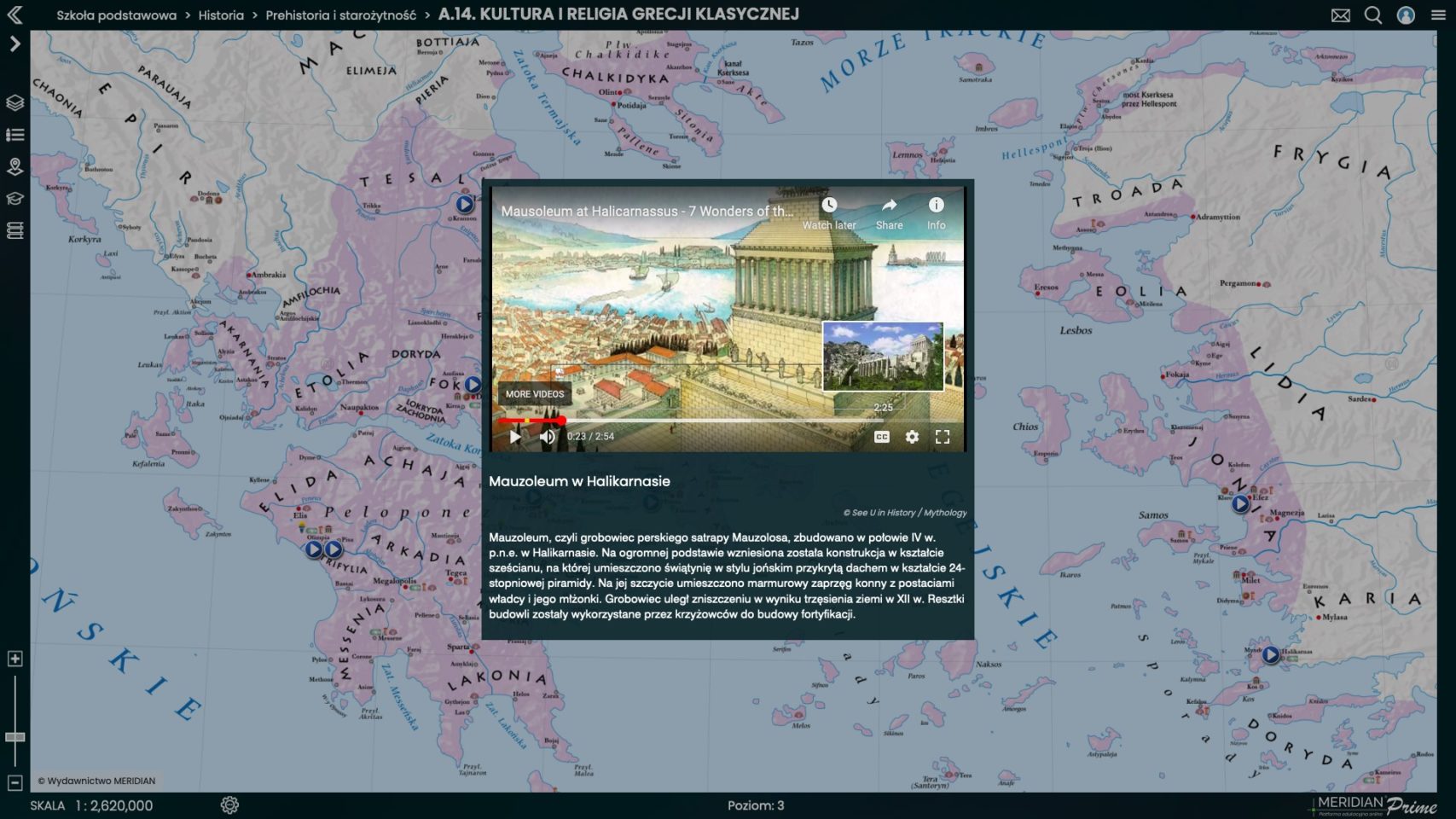Viewport: 1456px width, 819px height.
Task: Open the video marker near Efez
Action: (1240, 504)
